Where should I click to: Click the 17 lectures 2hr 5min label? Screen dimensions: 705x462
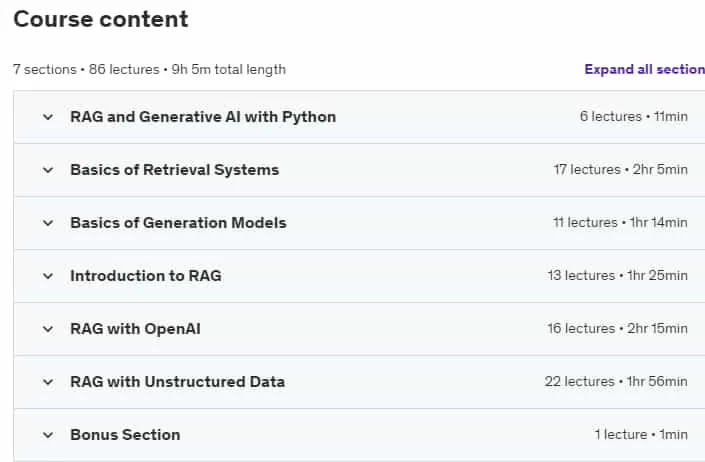coord(620,170)
